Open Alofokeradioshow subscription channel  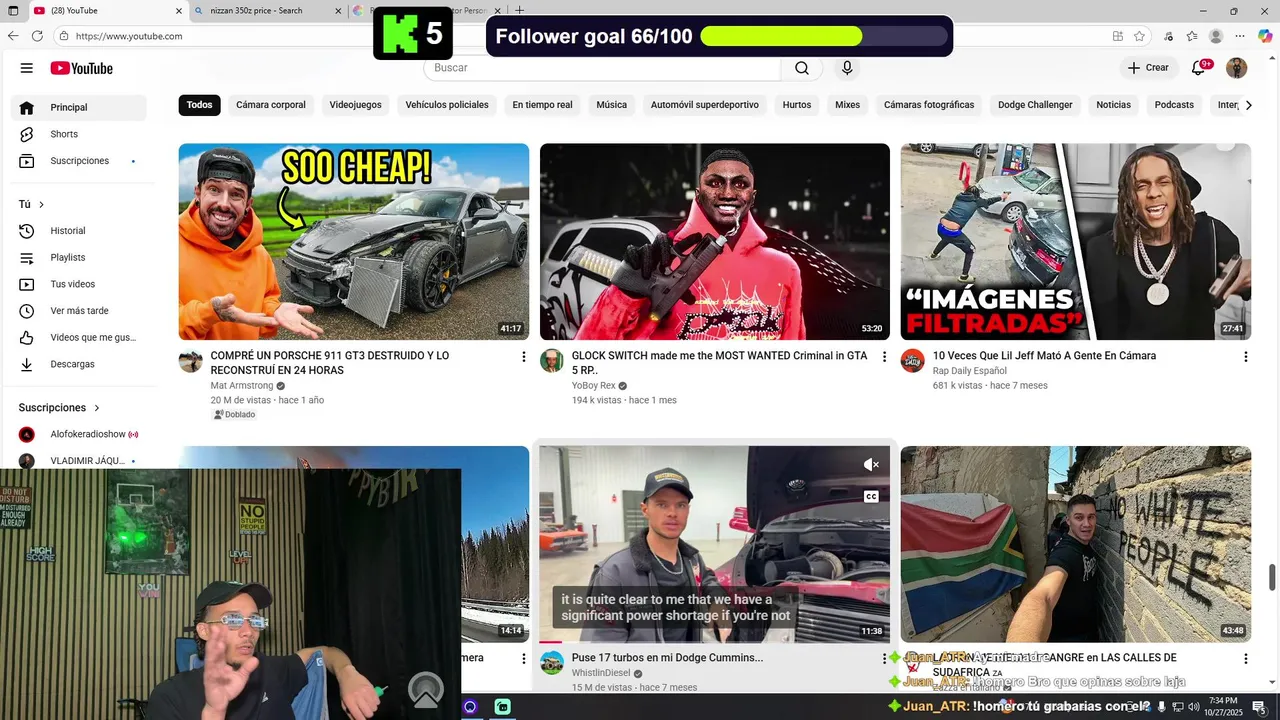[x=79, y=434]
